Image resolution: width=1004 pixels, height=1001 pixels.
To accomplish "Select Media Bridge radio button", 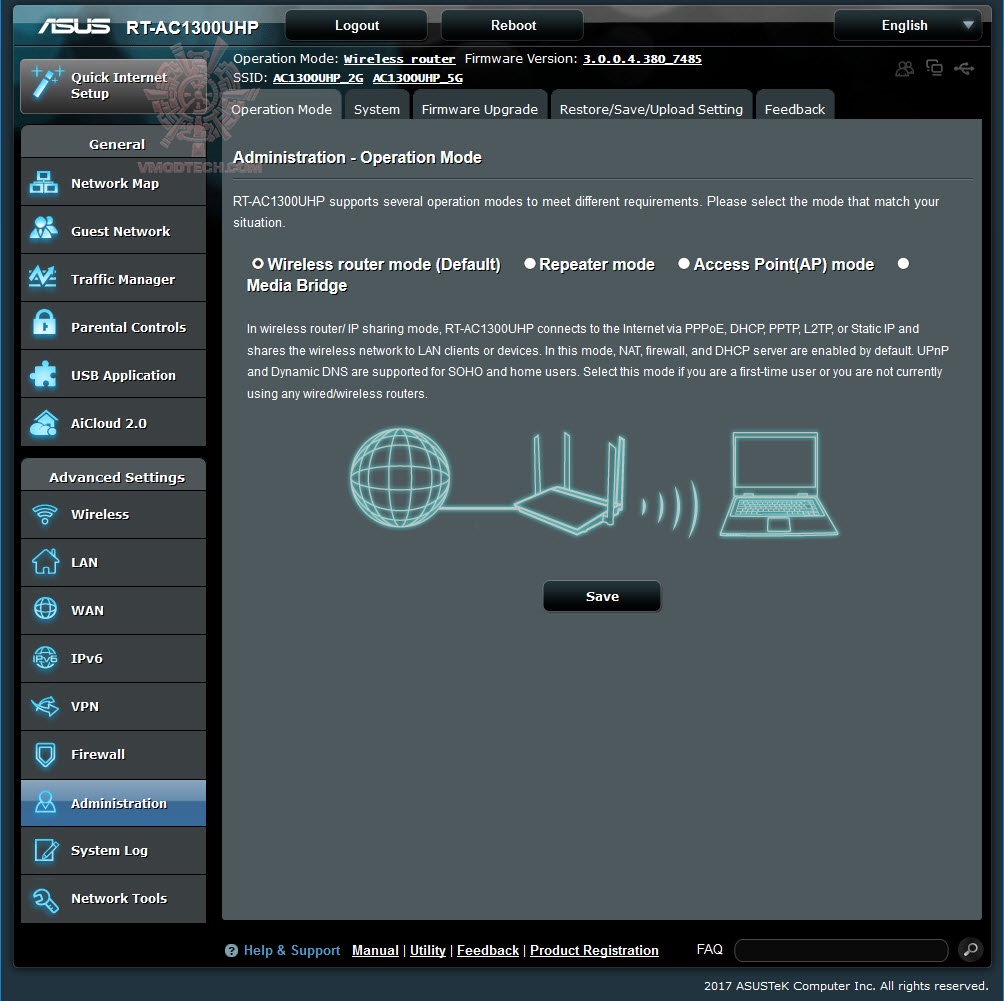I will [x=903, y=263].
